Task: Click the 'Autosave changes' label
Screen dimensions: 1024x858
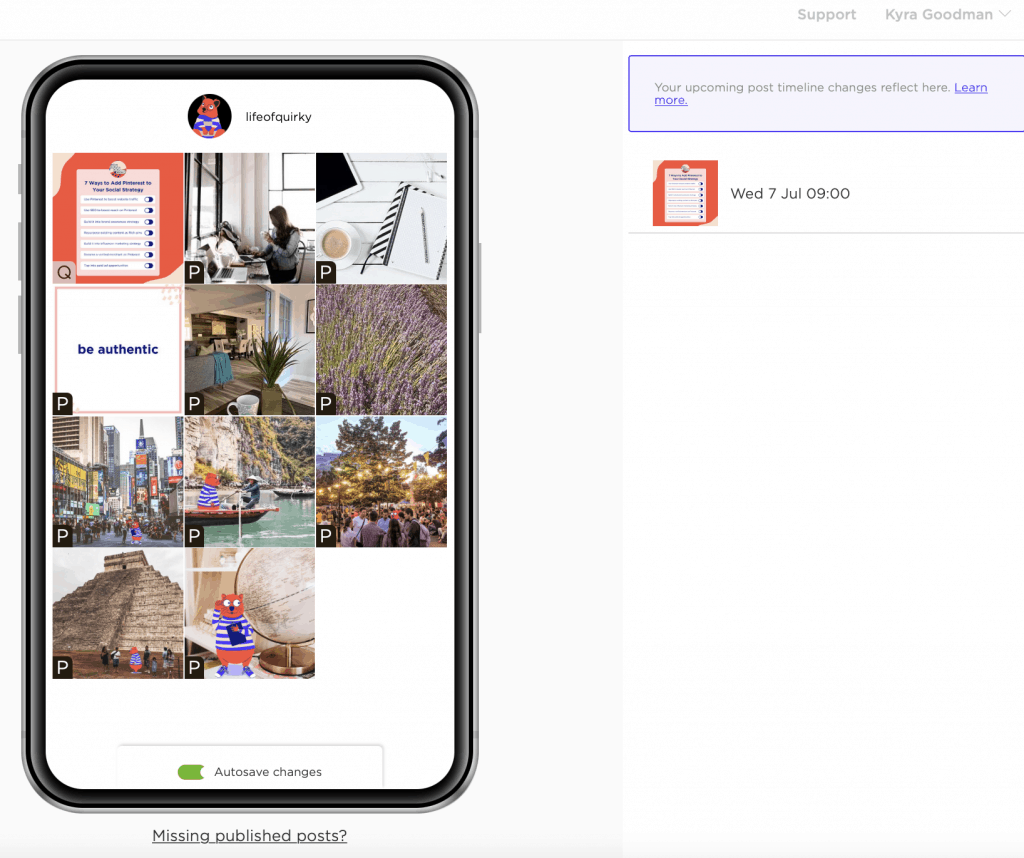Action: coord(268,772)
